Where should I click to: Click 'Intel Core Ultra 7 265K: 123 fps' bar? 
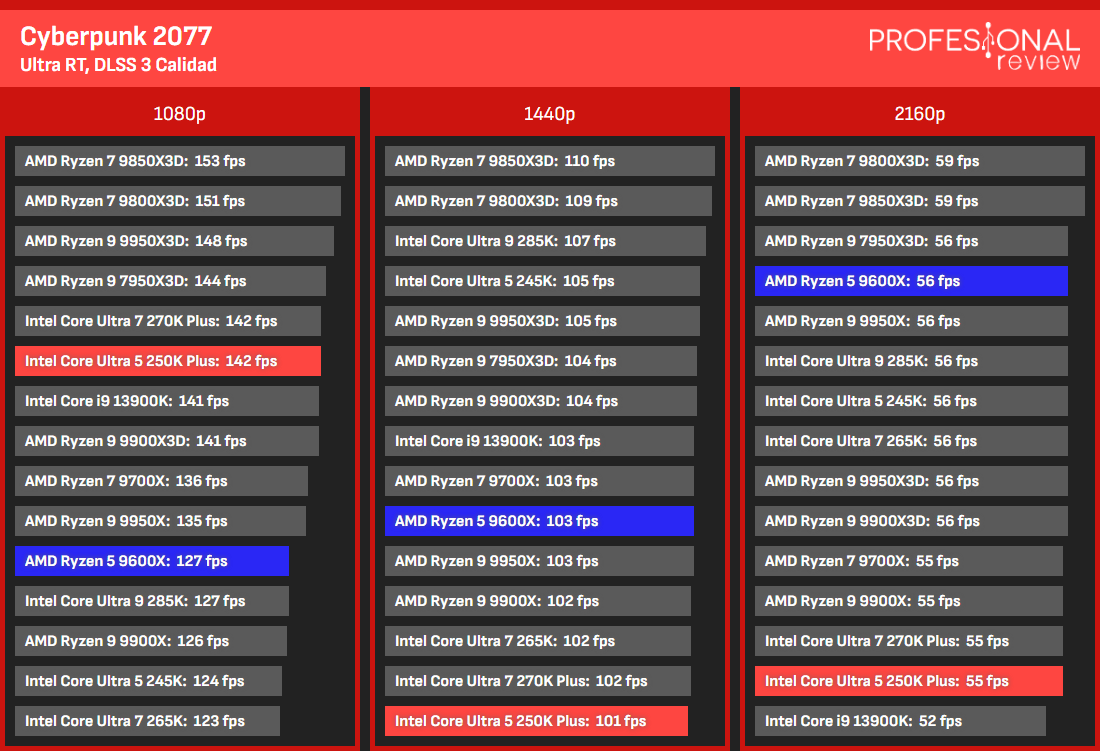click(x=147, y=720)
